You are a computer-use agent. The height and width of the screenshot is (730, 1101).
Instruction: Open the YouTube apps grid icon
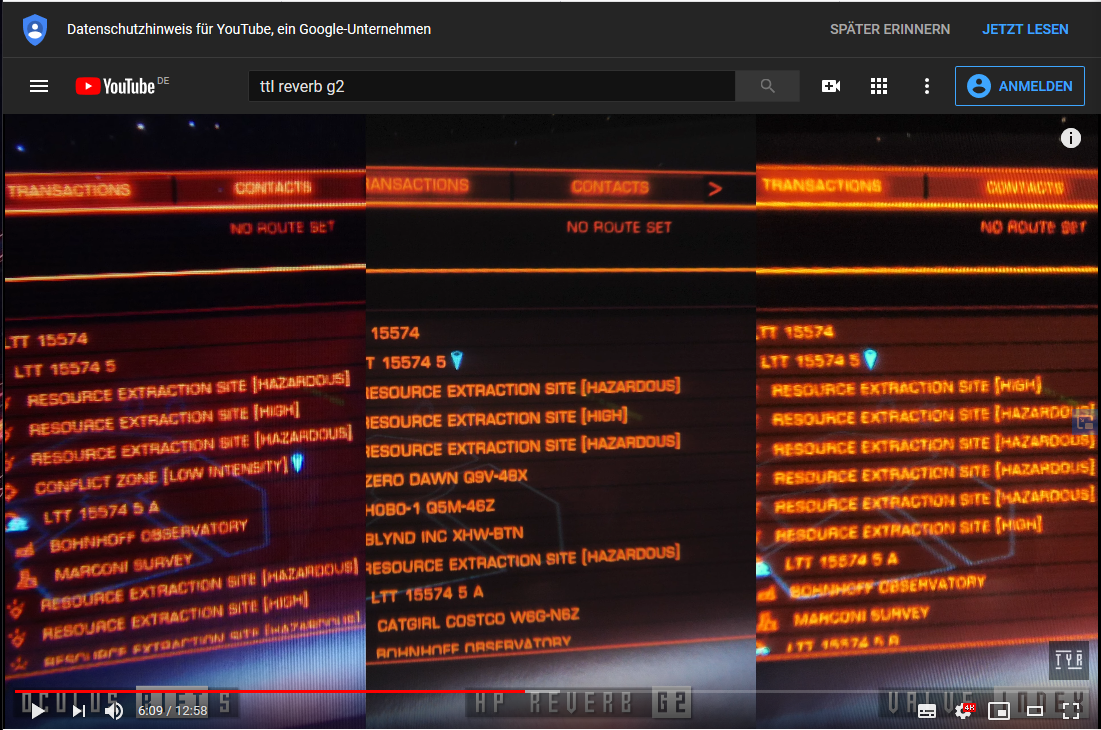point(879,86)
